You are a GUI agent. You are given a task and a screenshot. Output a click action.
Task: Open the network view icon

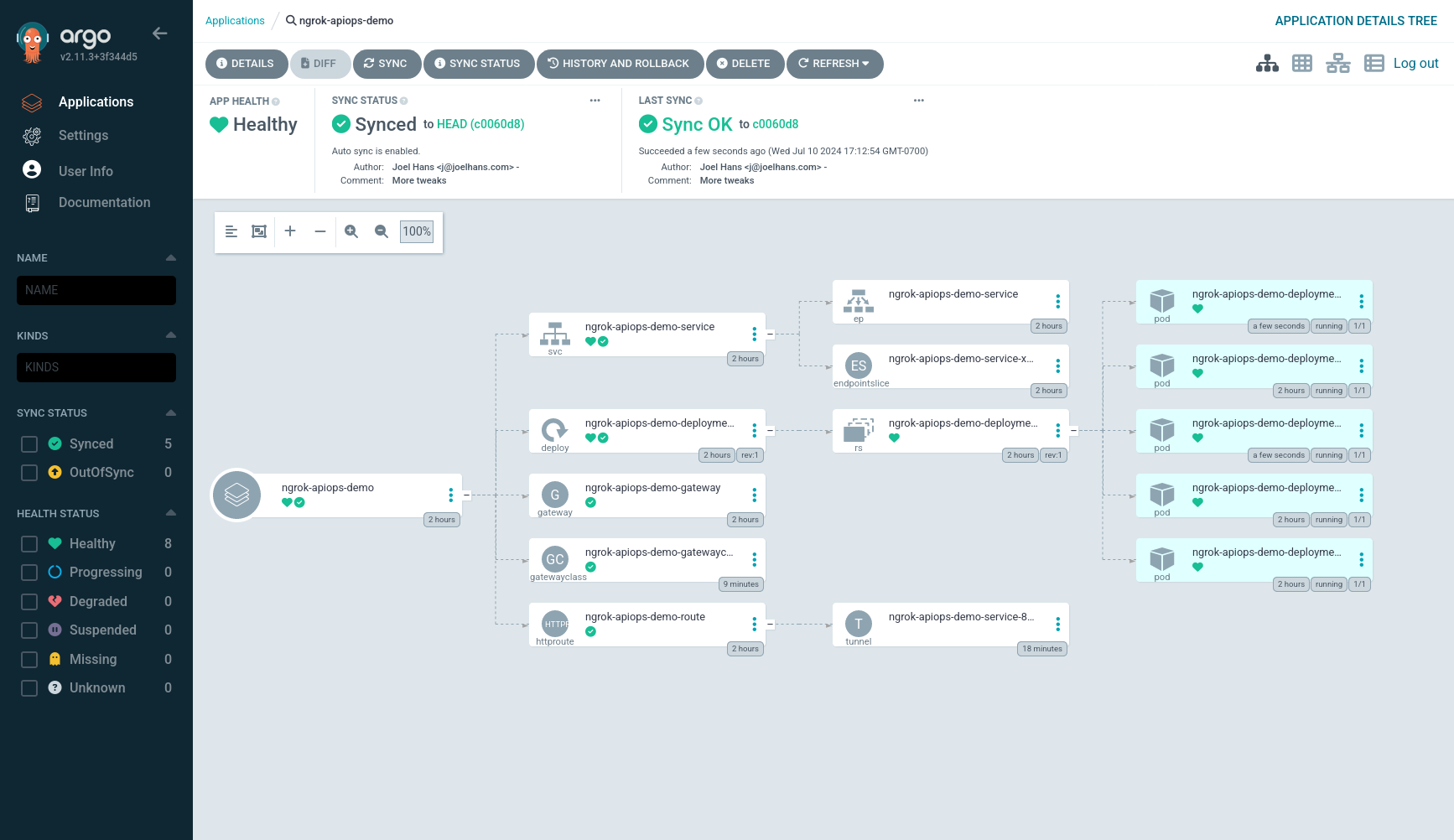(x=1337, y=63)
